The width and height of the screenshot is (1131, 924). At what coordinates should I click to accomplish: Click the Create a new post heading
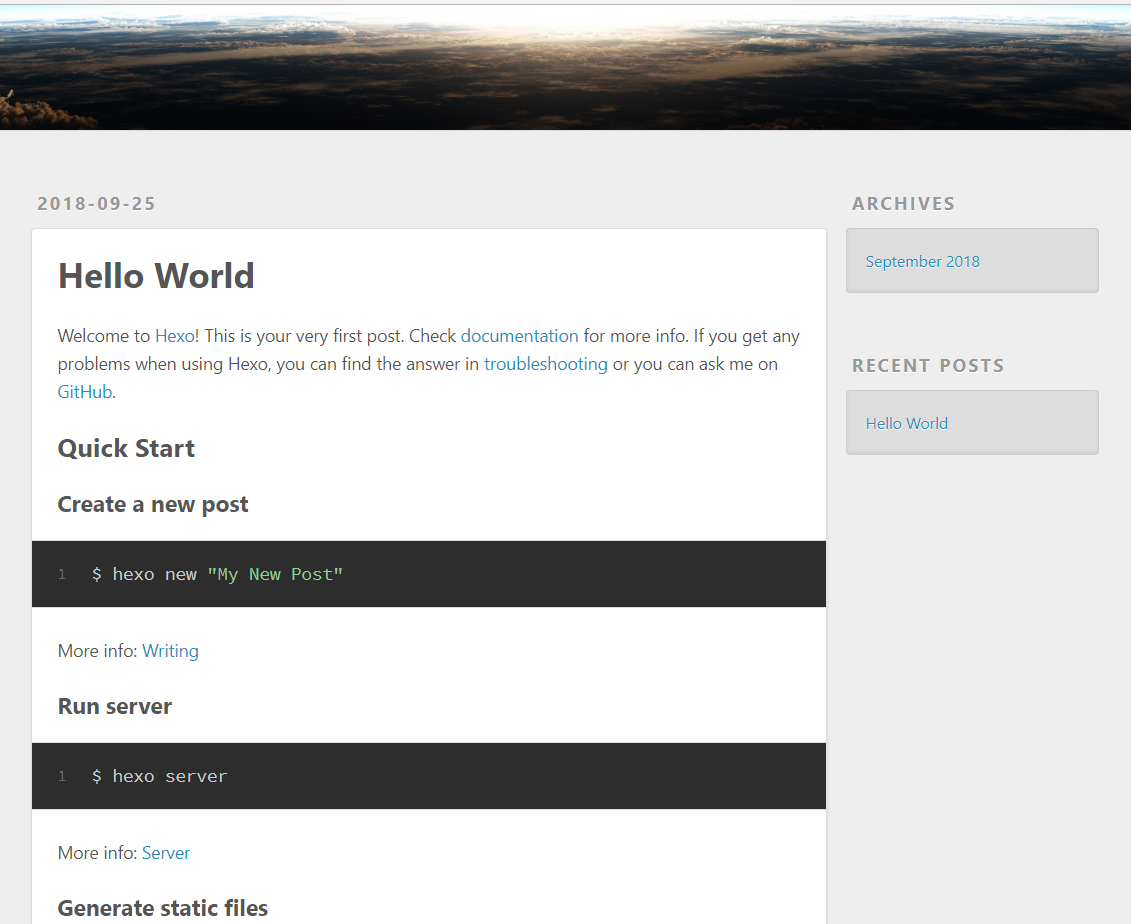pos(153,504)
